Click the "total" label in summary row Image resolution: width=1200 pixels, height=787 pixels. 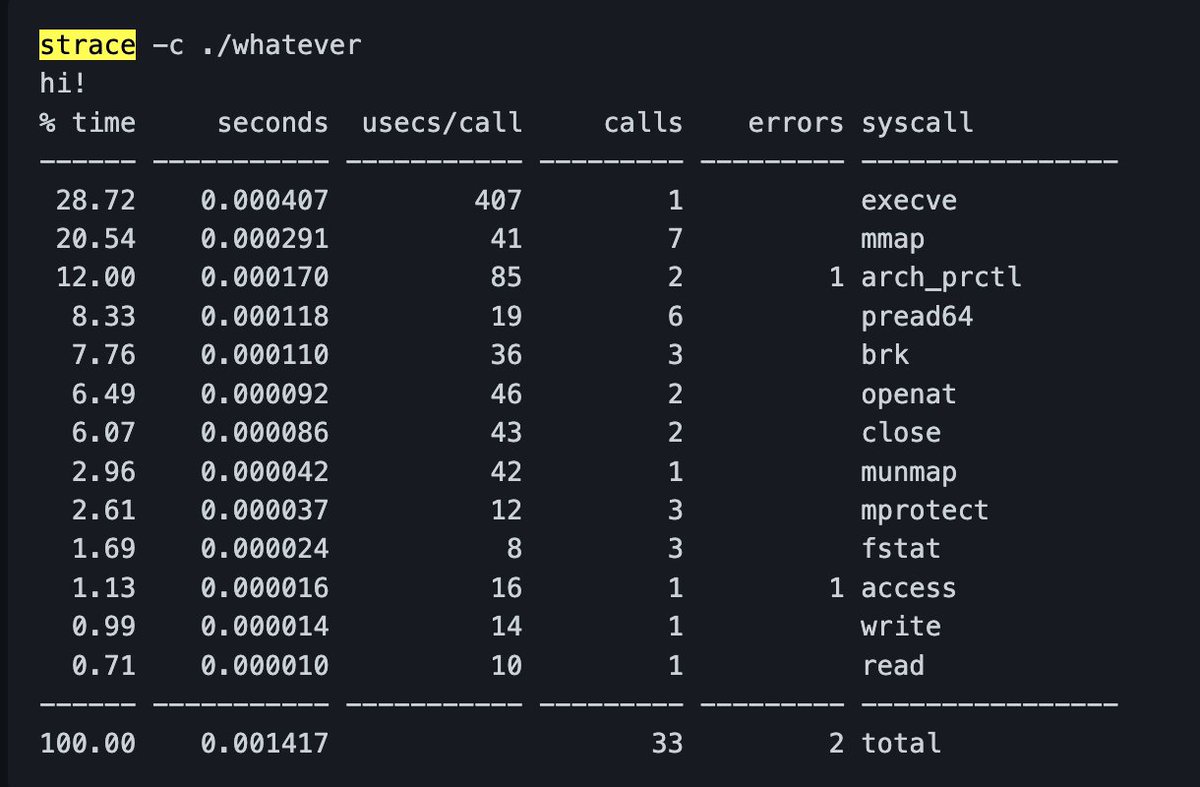901,743
